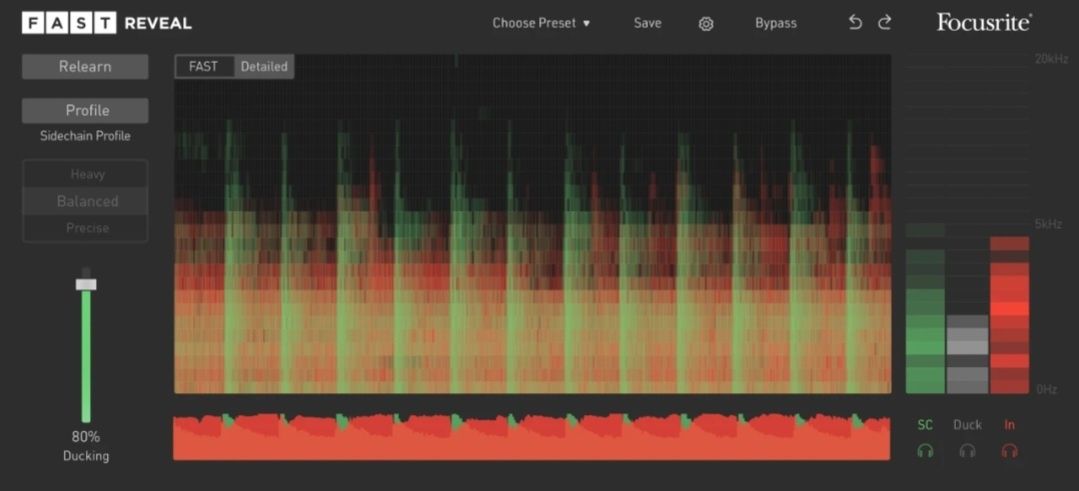The width and height of the screenshot is (1079, 491).
Task: Click the preset dropdown arrow
Action: click(586, 23)
